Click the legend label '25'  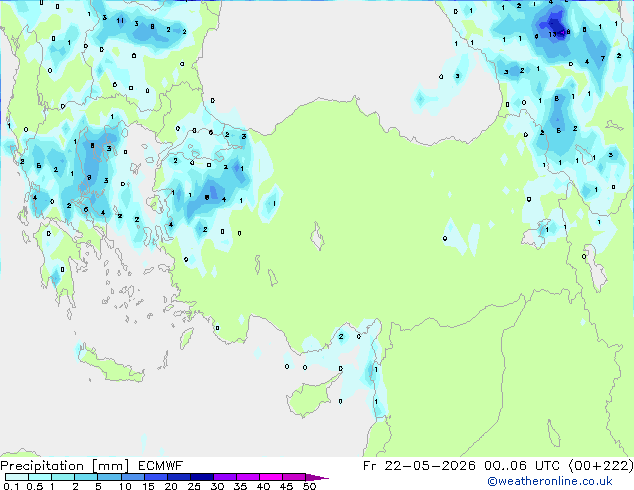point(194,486)
